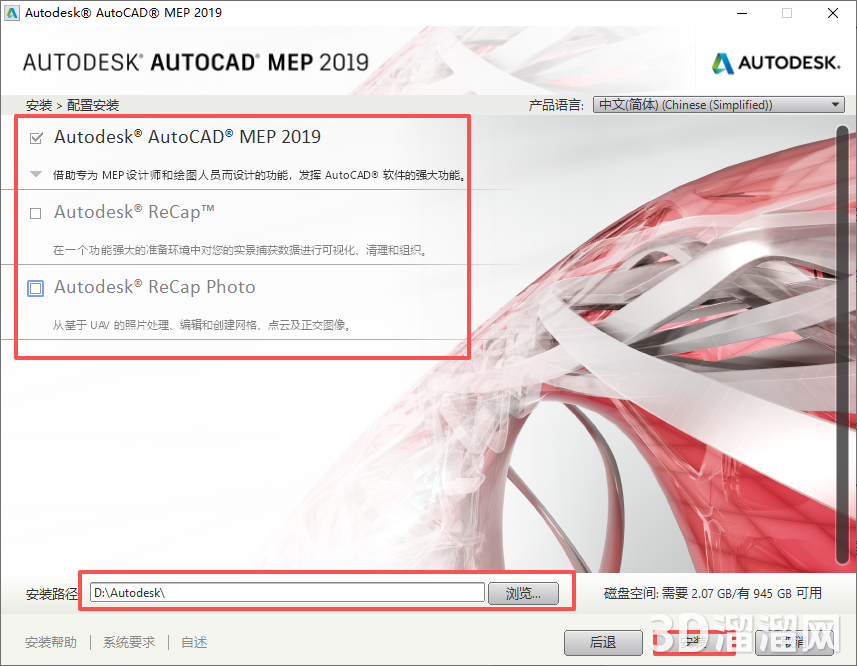Image resolution: width=857 pixels, height=666 pixels.
Task: Minimize the installer window
Action: pyautogui.click(x=742, y=13)
